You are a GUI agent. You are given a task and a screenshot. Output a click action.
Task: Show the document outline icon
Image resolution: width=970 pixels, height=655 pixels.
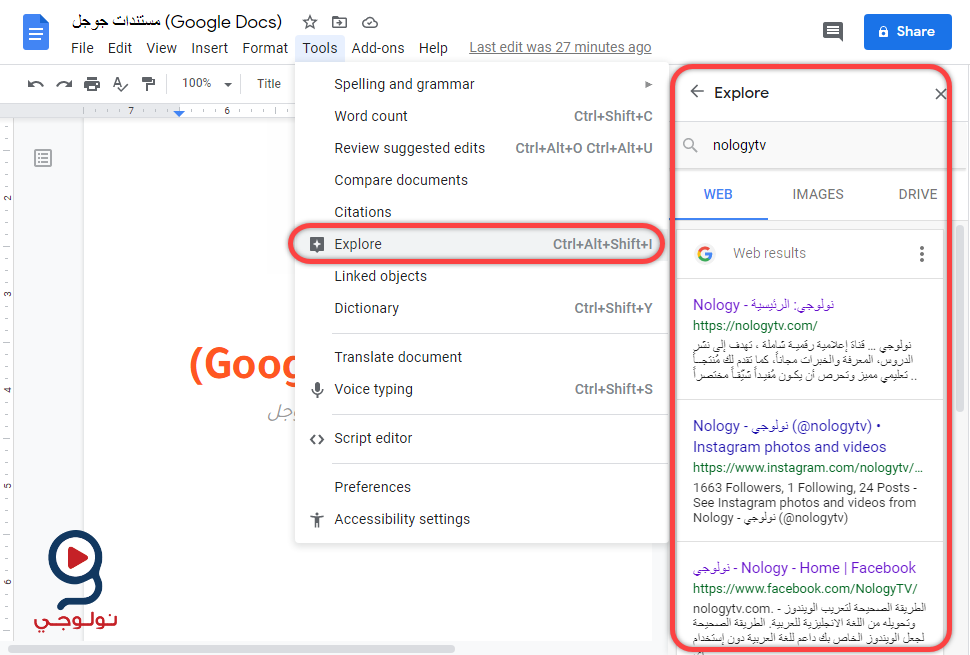[43, 158]
